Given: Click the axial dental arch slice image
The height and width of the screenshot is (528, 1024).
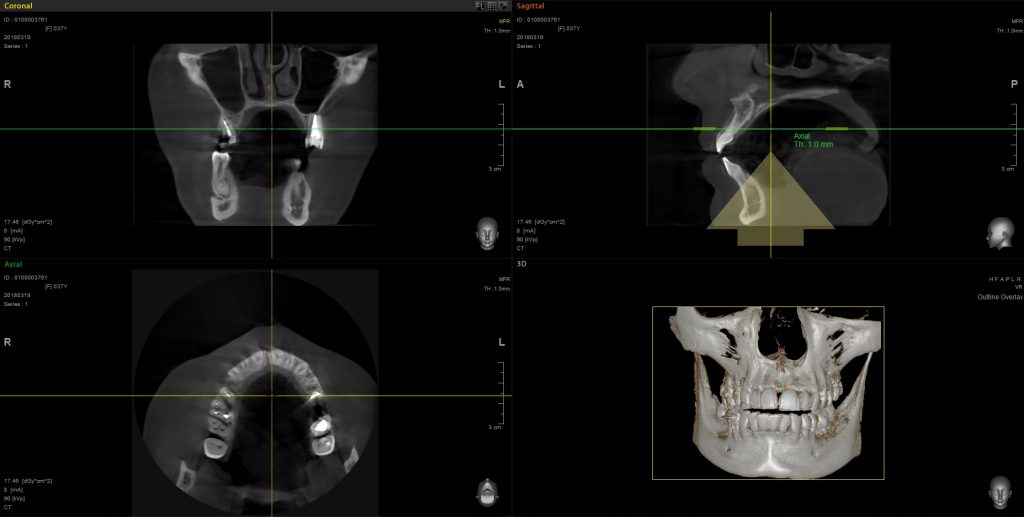Looking at the screenshot, I should click(255, 392).
